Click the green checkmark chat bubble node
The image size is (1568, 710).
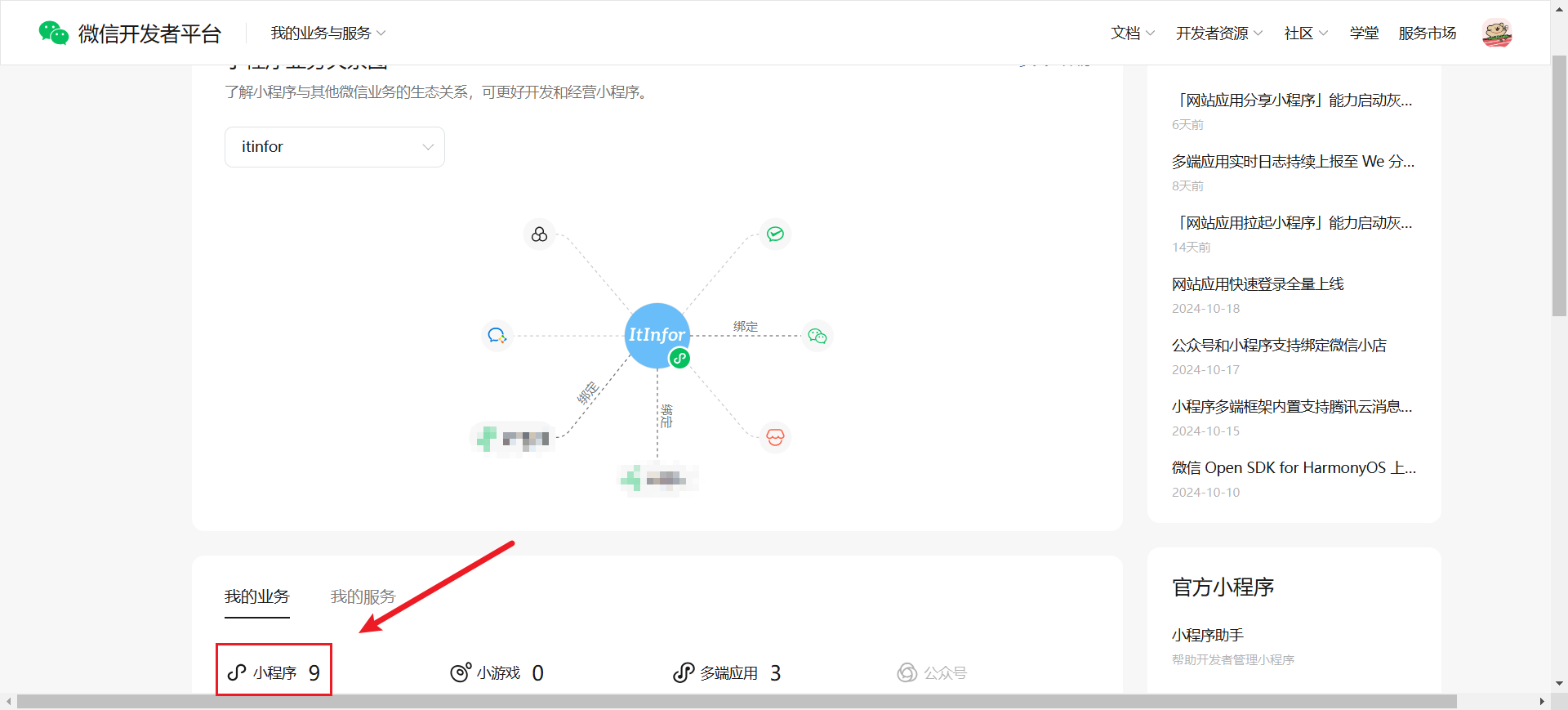tap(775, 234)
